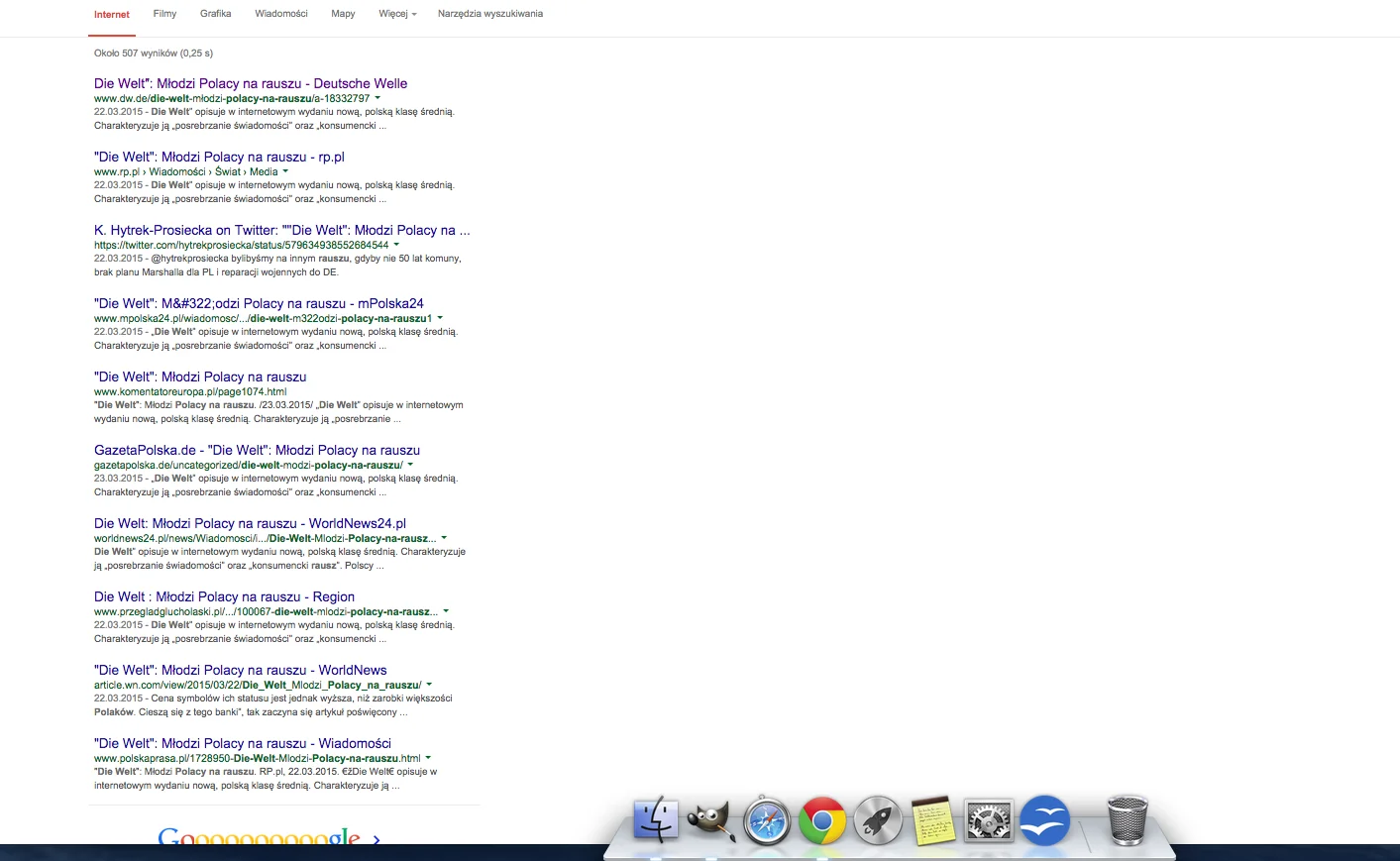
Task: Open the WorldNews24.pl result title
Action: 250,523
